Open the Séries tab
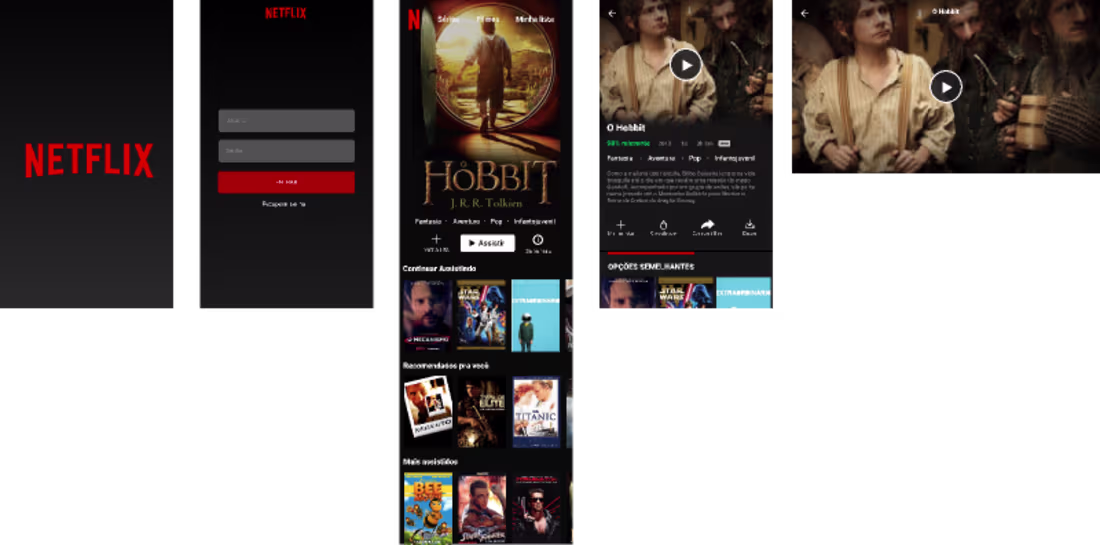 click(x=448, y=19)
